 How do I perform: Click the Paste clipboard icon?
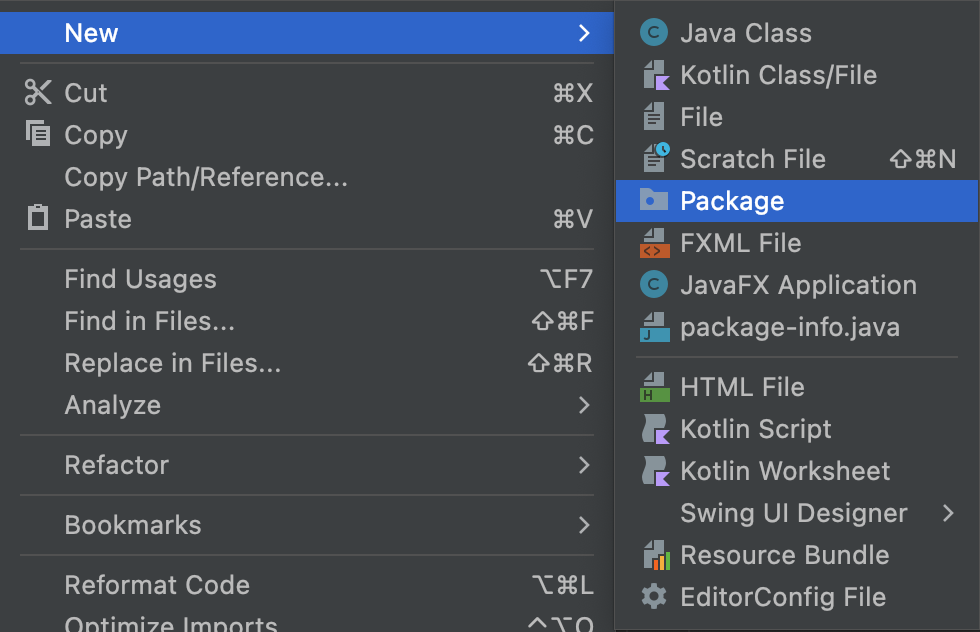[38, 218]
